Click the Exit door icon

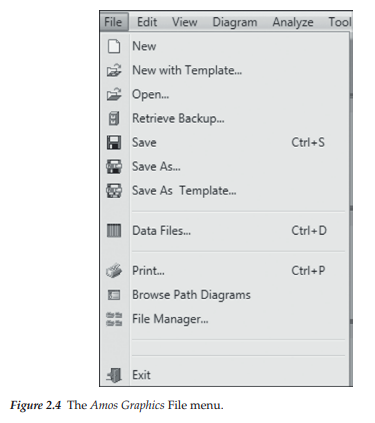[x=114, y=375]
